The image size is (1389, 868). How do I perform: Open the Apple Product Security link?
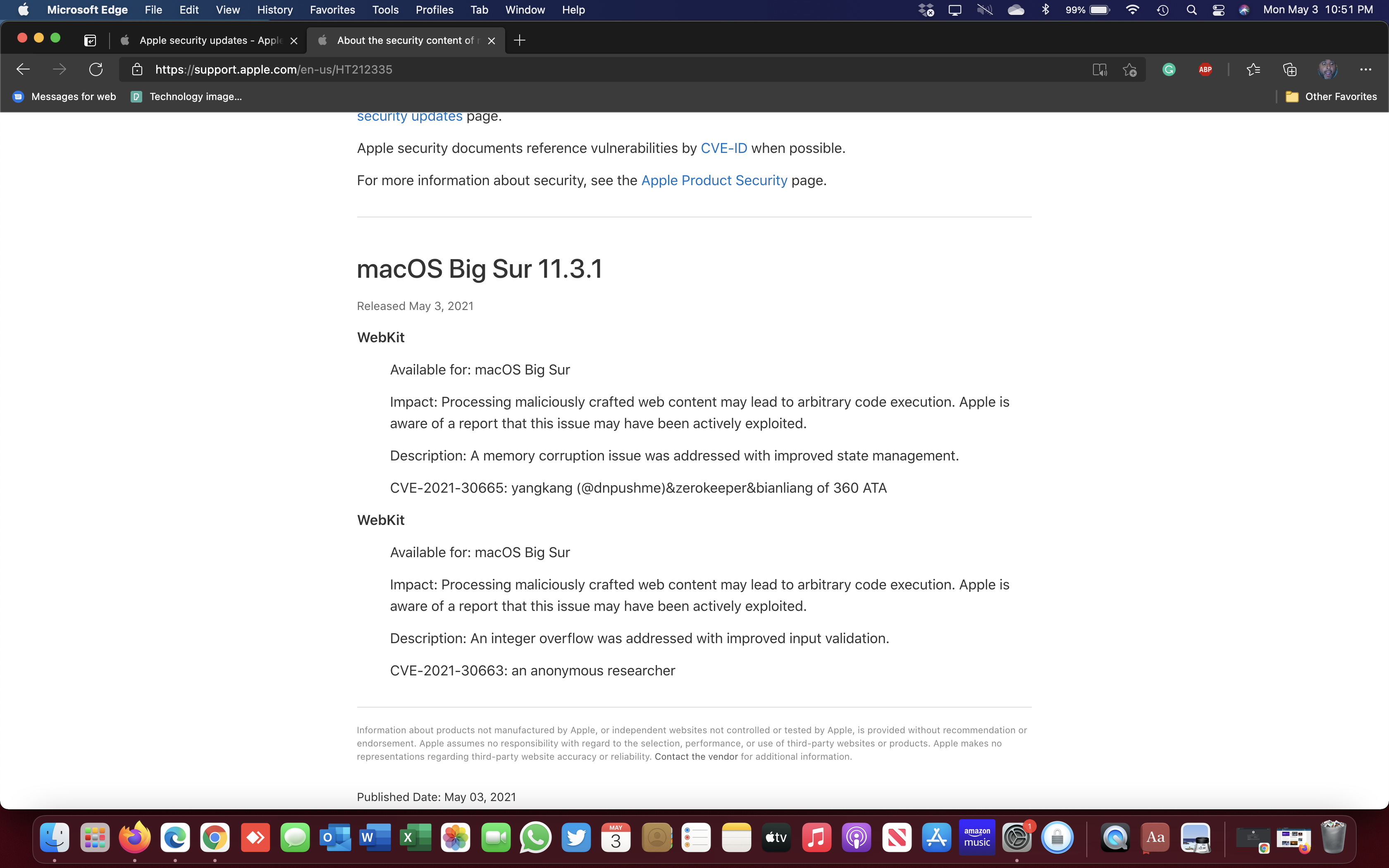(x=714, y=180)
